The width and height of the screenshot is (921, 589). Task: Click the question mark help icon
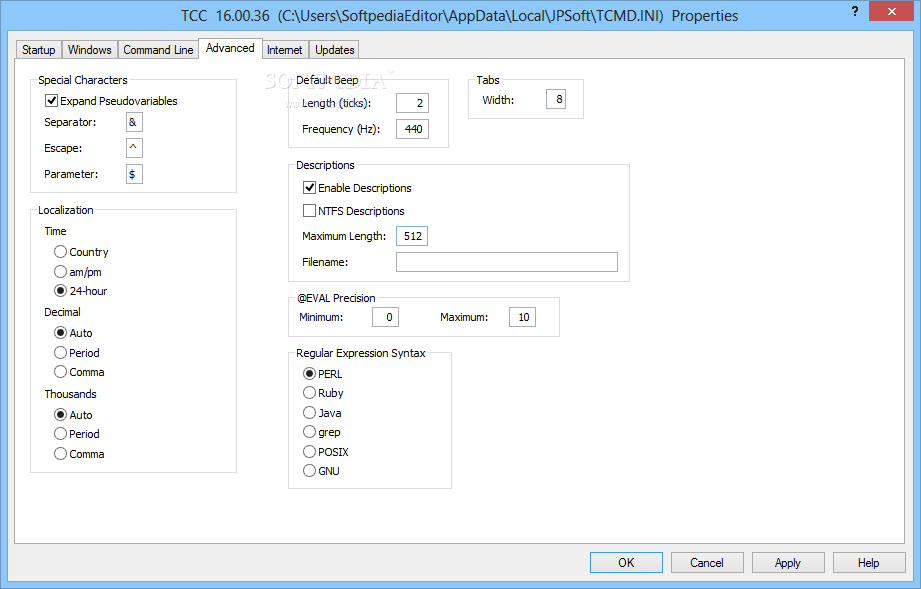click(x=855, y=11)
